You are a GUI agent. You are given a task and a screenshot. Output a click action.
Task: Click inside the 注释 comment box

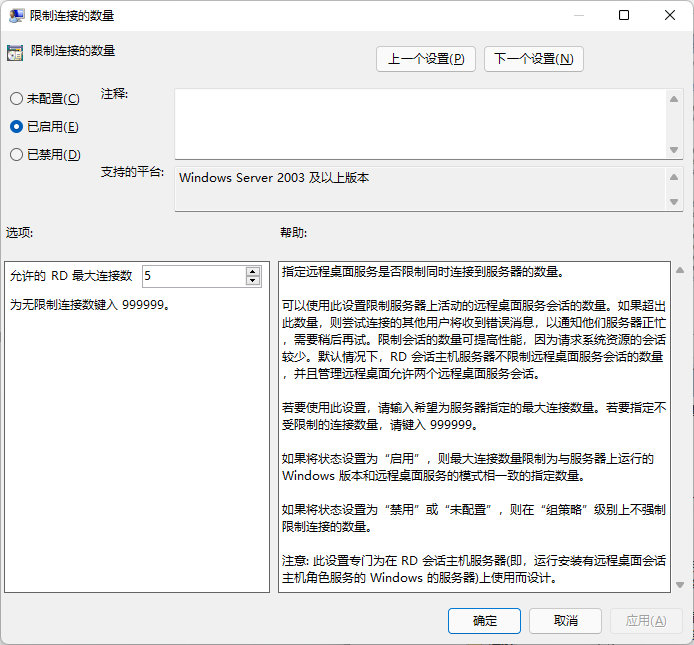[420, 124]
